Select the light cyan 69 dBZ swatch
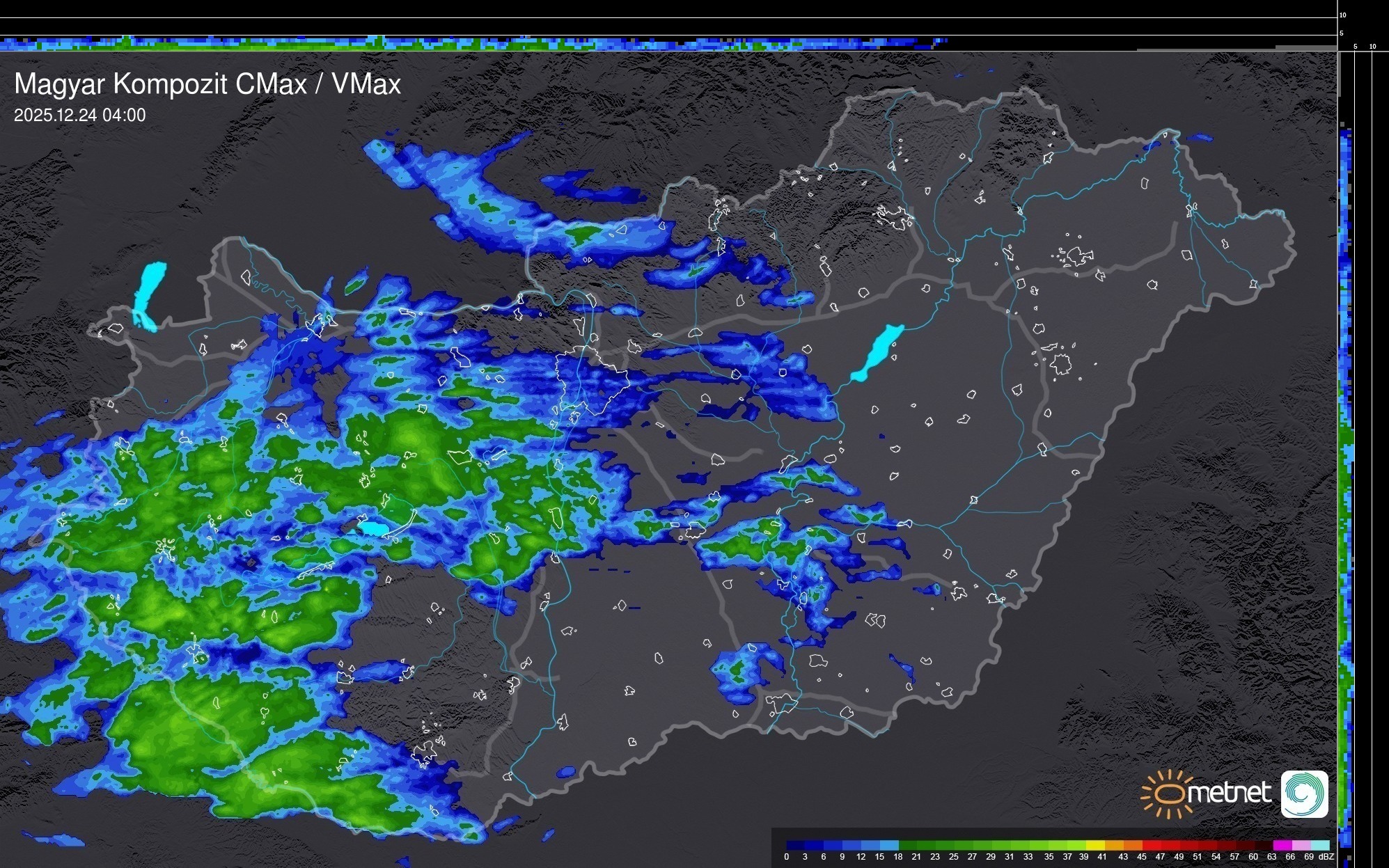Viewport: 1389px width, 868px height. [1319, 845]
